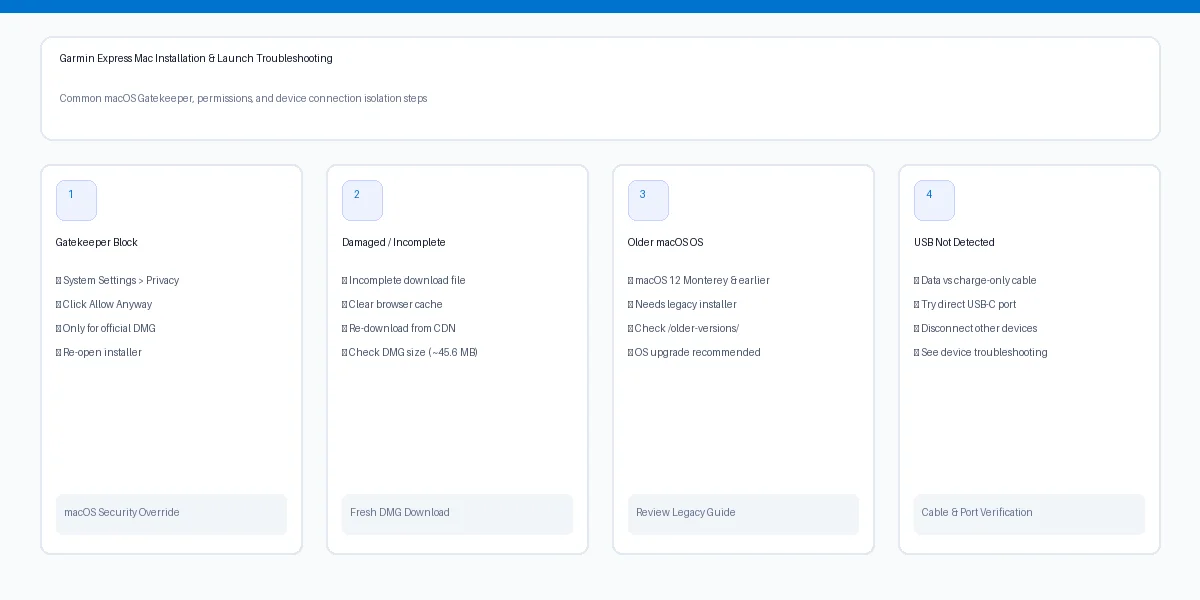Click the System Settings > Privacy step

pyautogui.click(x=118, y=281)
